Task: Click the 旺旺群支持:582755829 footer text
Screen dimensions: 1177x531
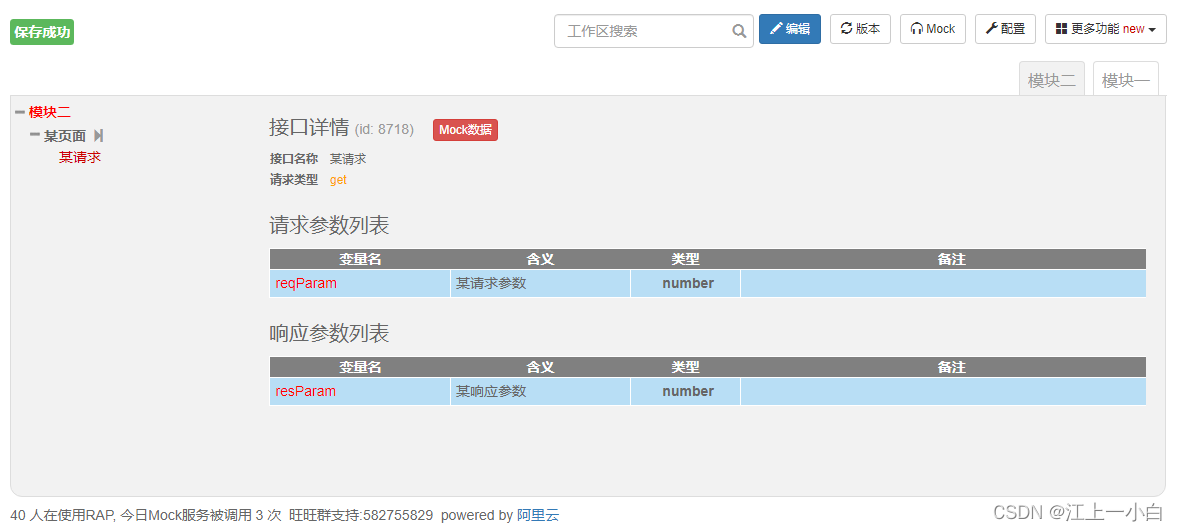Action: click(x=361, y=515)
